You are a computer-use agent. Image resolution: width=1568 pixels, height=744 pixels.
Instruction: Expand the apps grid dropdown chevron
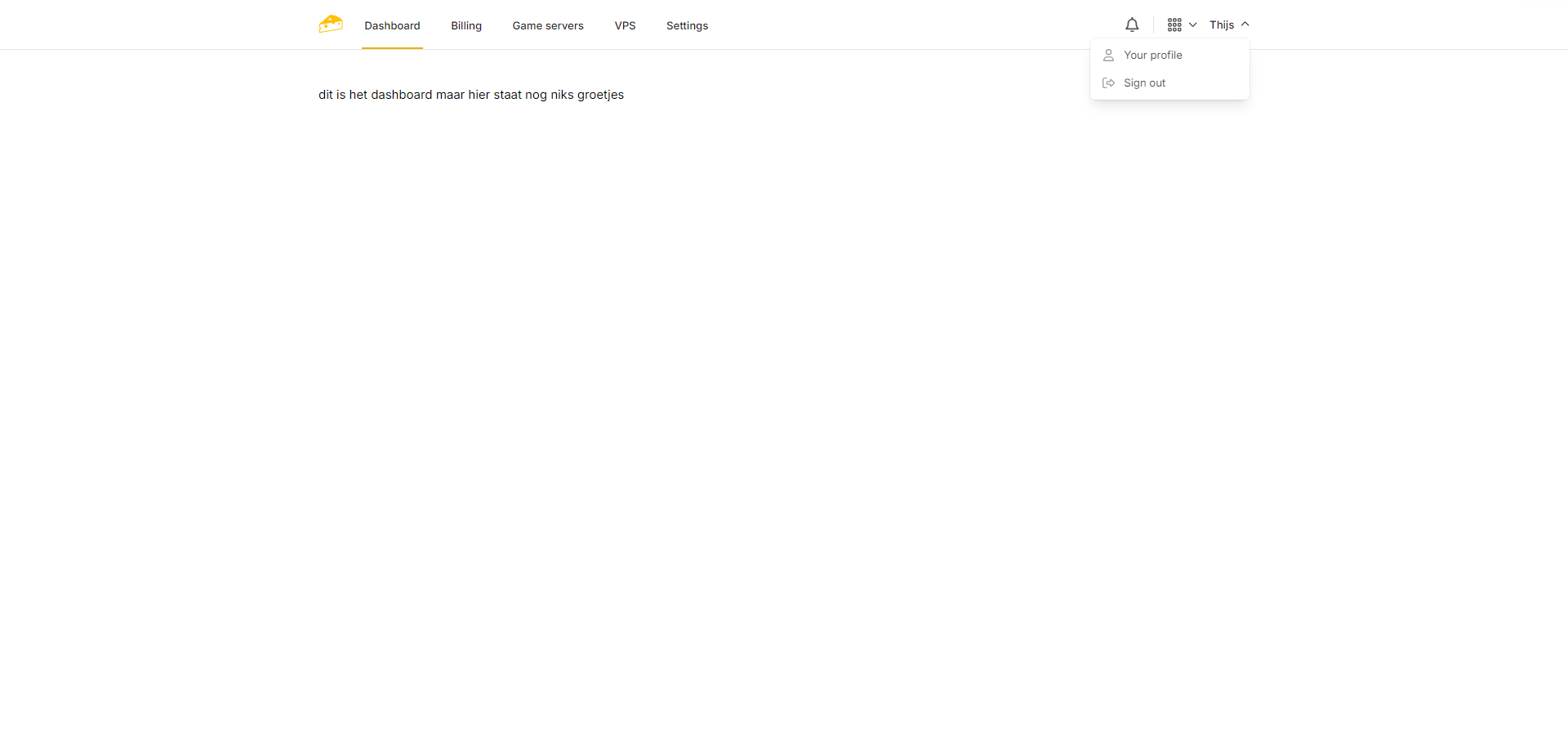click(x=1192, y=25)
